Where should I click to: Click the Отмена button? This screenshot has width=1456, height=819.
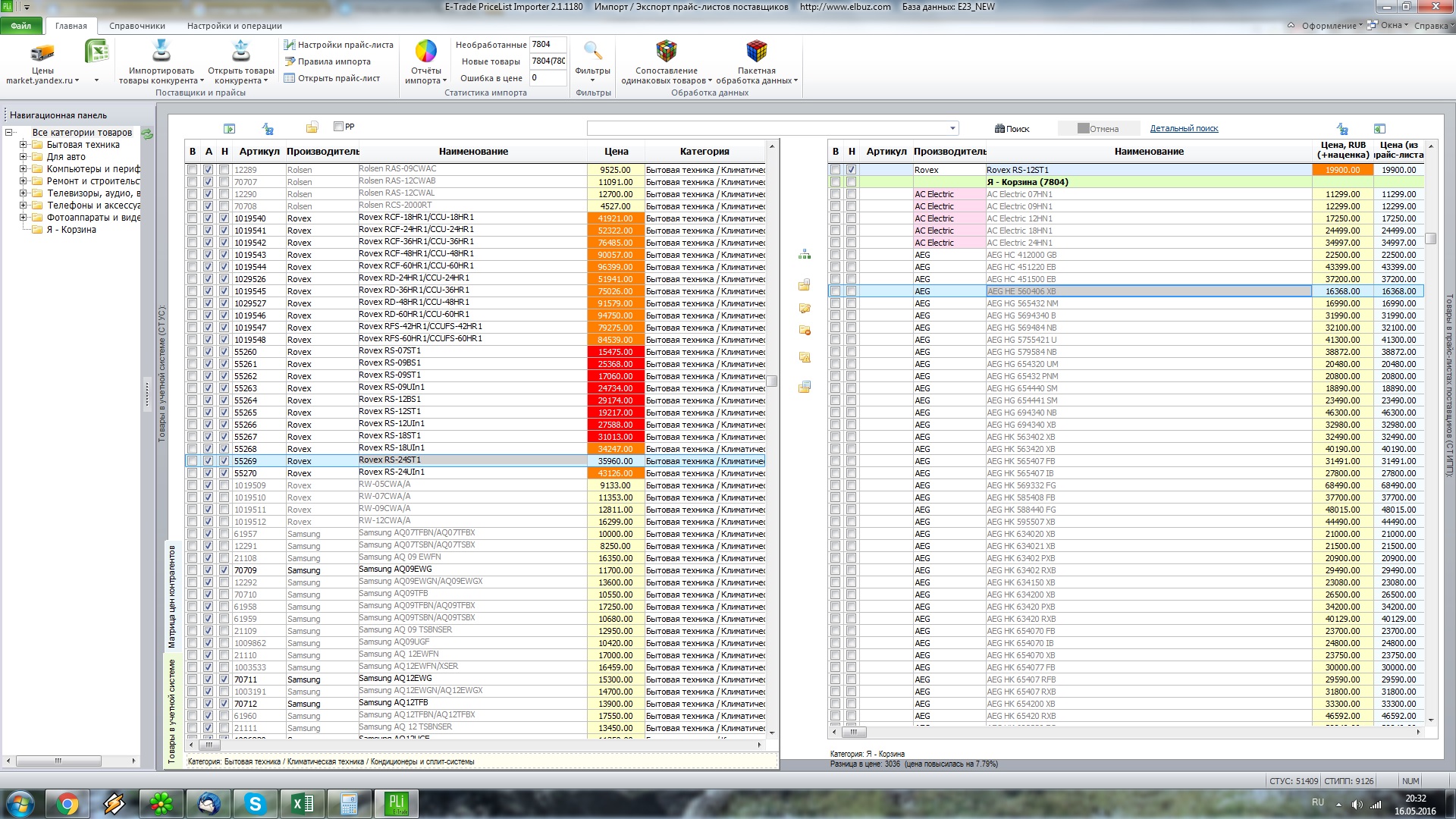pos(1099,129)
